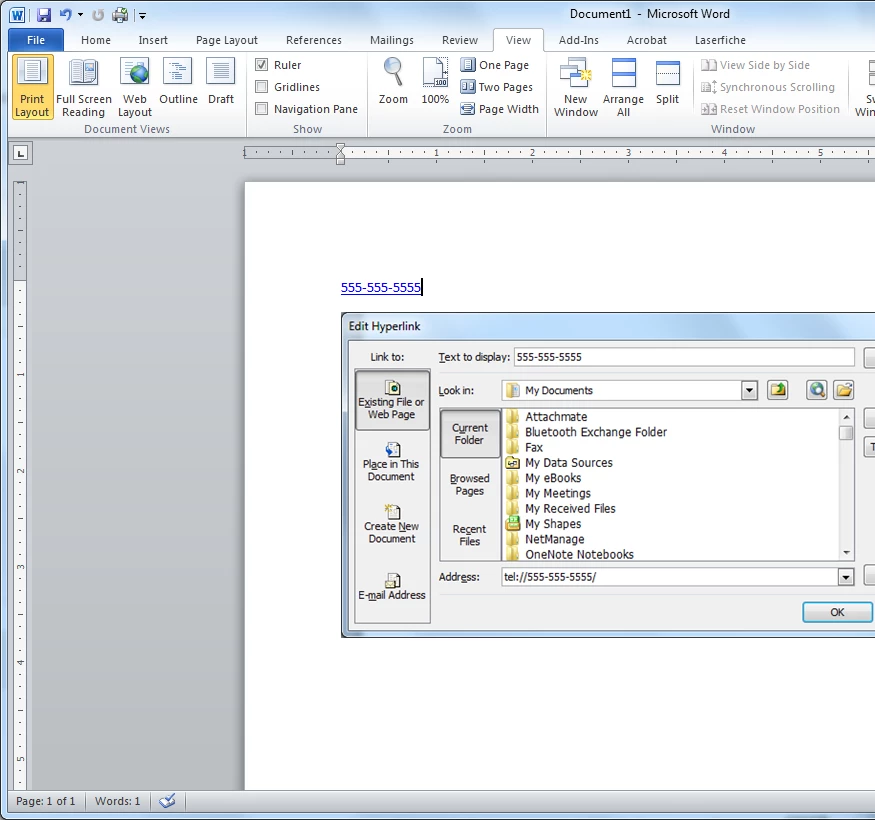Screen dimensions: 875x820
Task: Expand the Address dropdown arrow
Action: click(x=846, y=577)
